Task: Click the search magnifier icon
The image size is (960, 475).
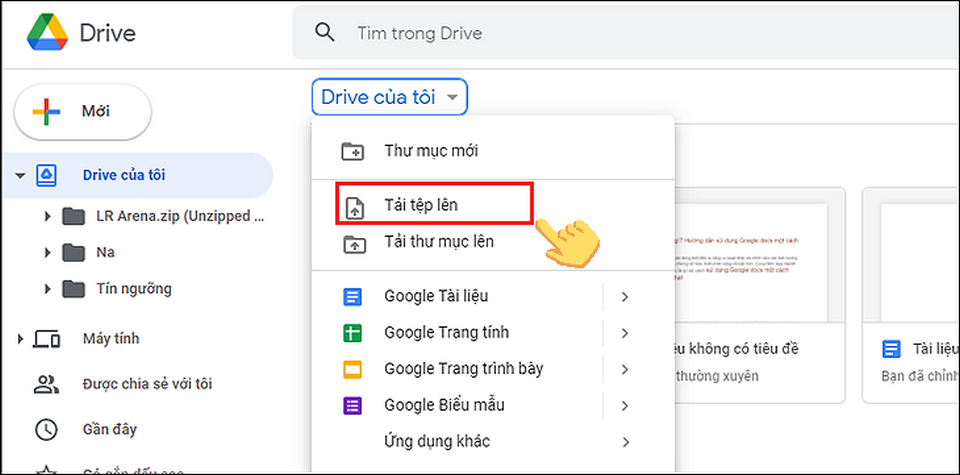Action: (x=324, y=32)
